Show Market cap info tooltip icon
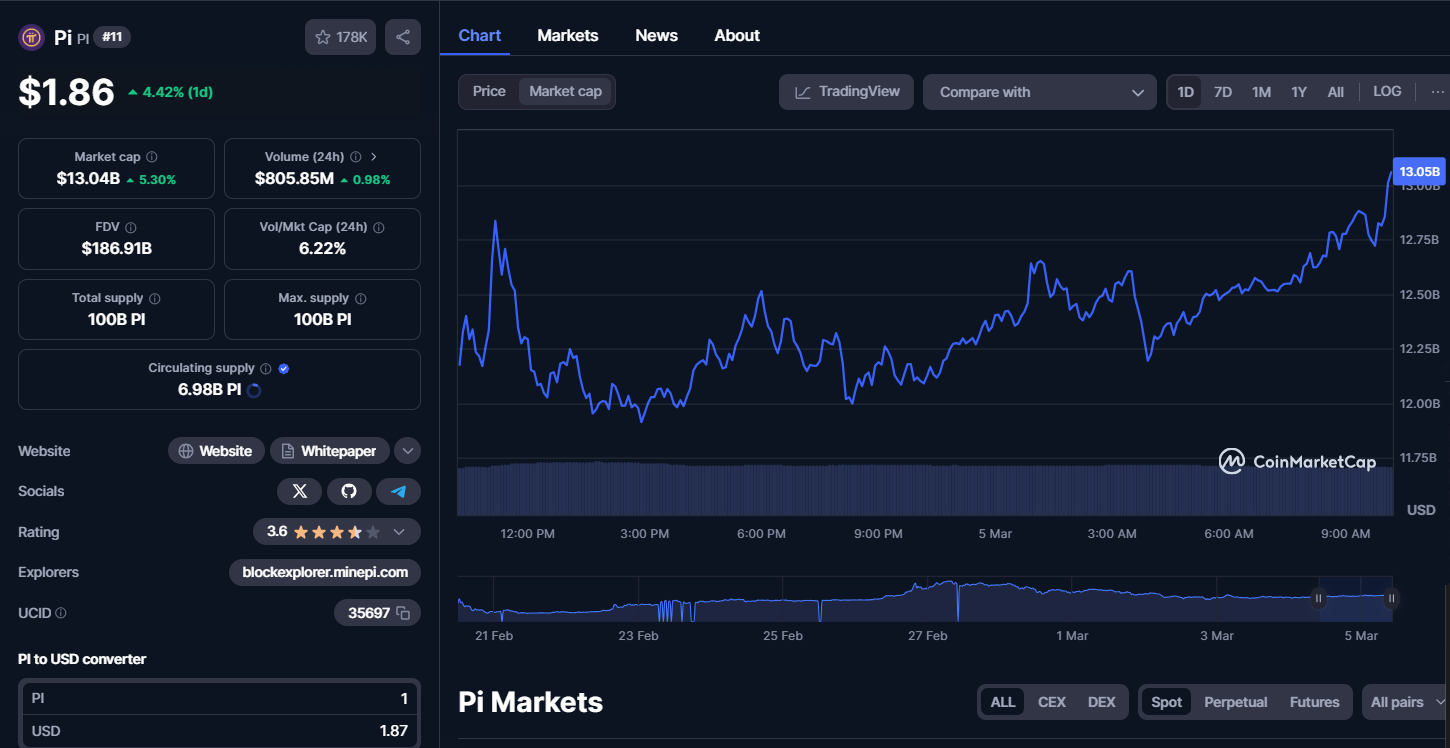The width and height of the screenshot is (1450, 748). [x=152, y=157]
